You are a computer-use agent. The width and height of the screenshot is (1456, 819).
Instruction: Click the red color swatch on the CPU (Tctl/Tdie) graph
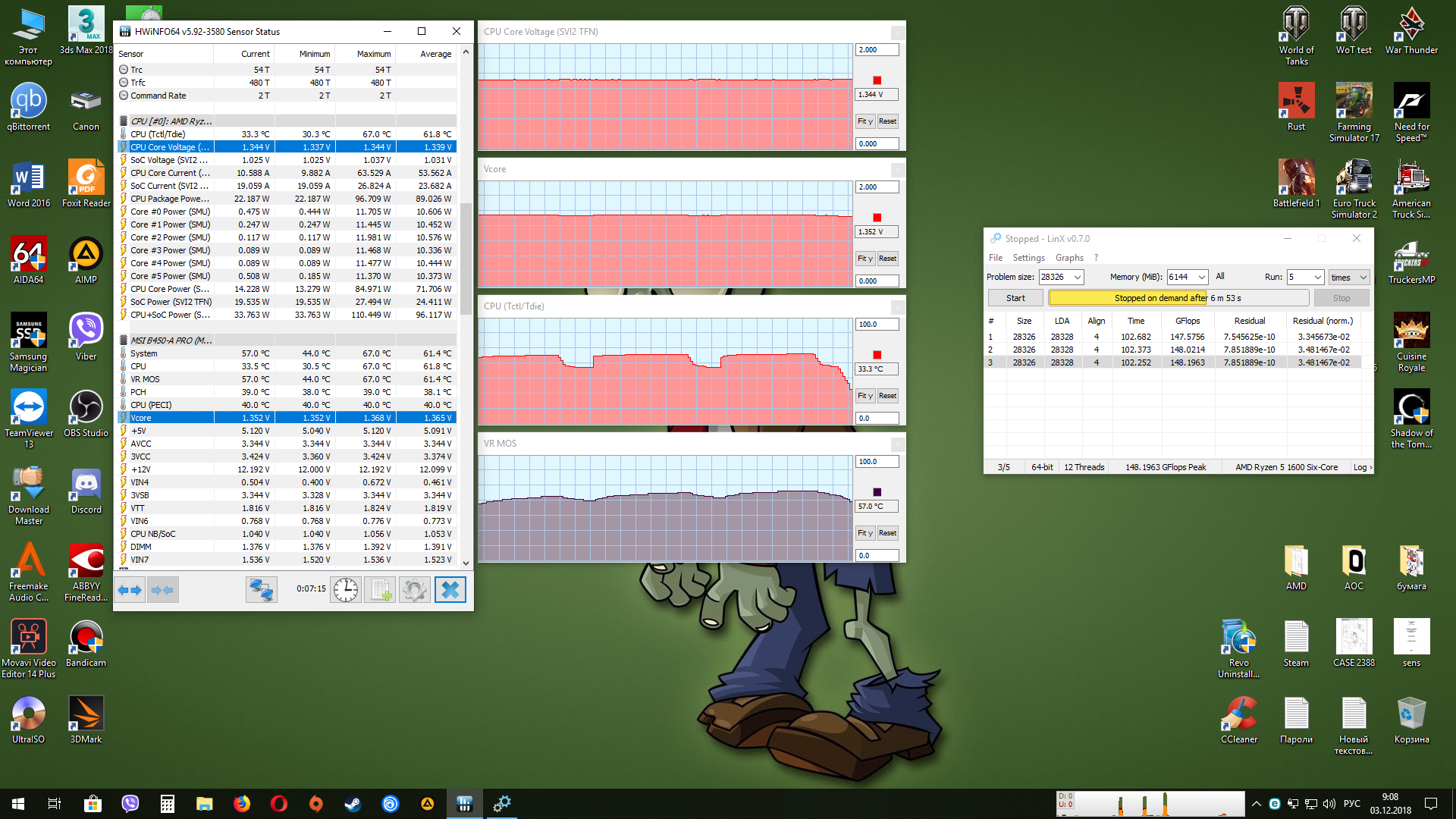tap(877, 355)
